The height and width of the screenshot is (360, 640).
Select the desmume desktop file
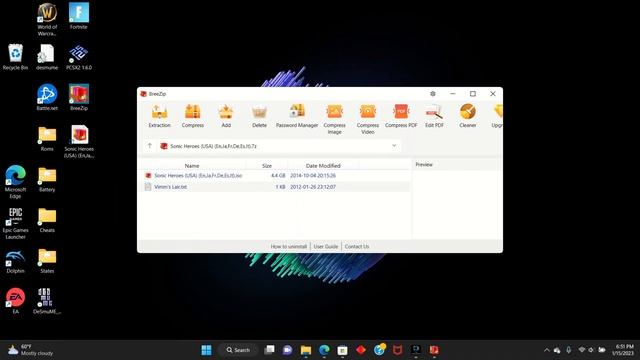(47, 57)
